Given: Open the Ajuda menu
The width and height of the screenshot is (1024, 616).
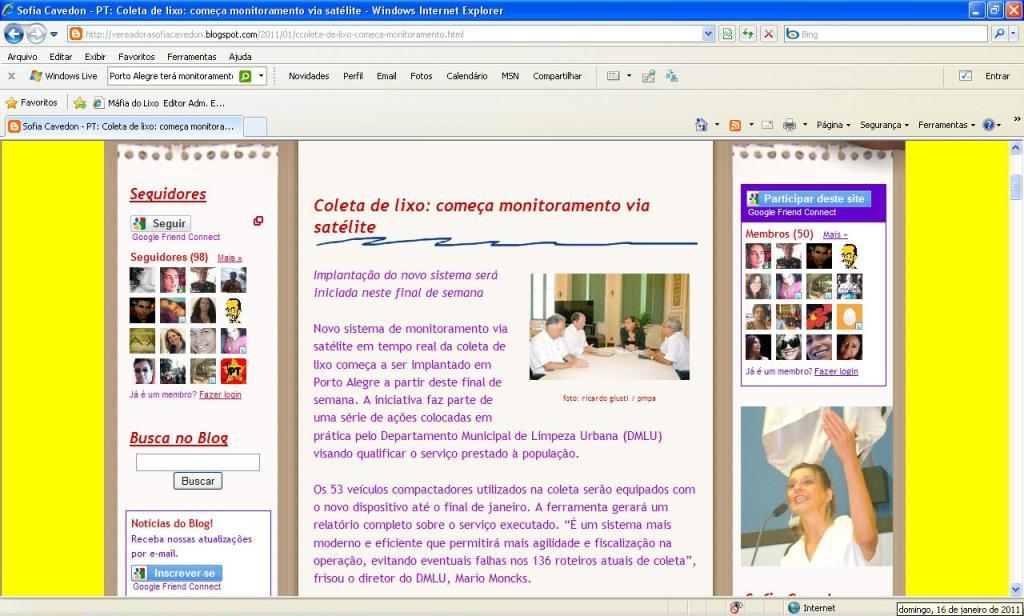Looking at the screenshot, I should pyautogui.click(x=240, y=57).
